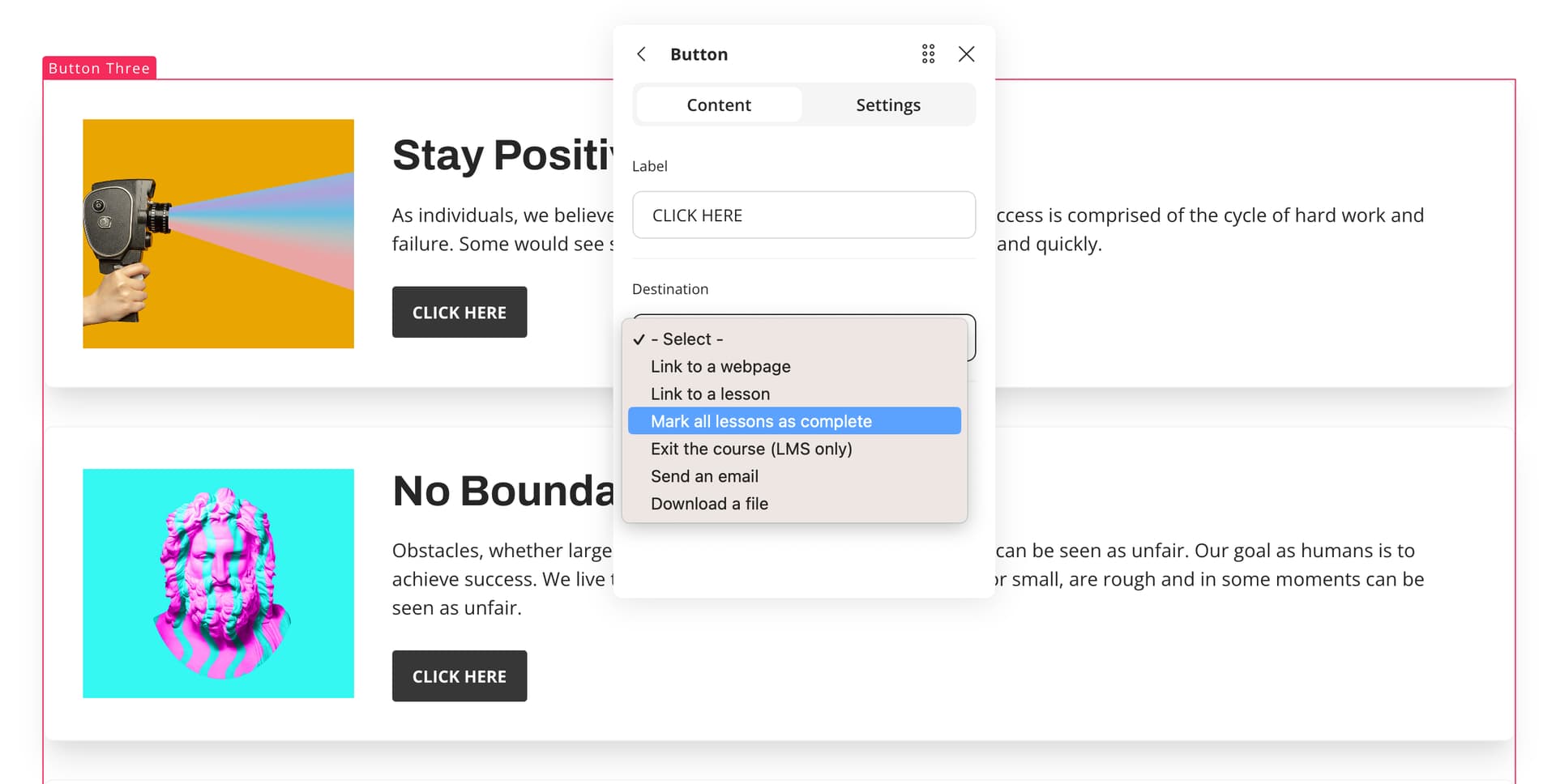Close the Button panel

point(966,54)
